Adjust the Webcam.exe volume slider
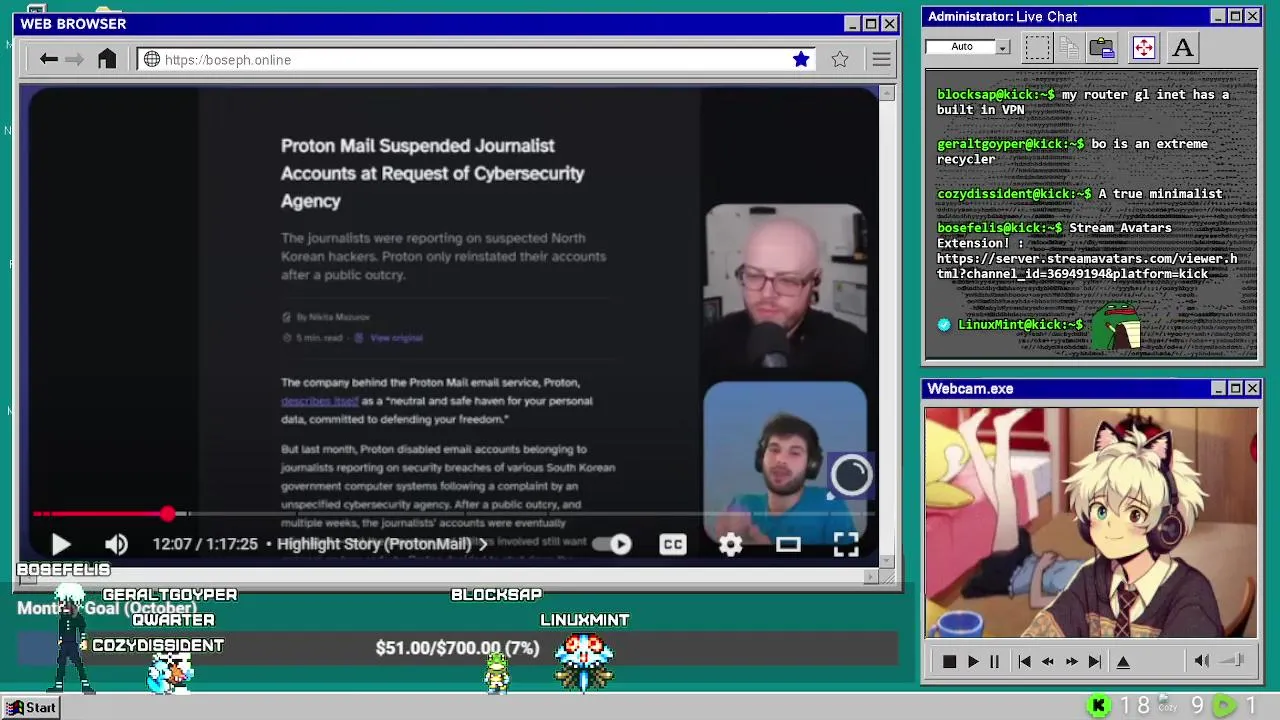Image resolution: width=1280 pixels, height=720 pixels. tap(1232, 660)
